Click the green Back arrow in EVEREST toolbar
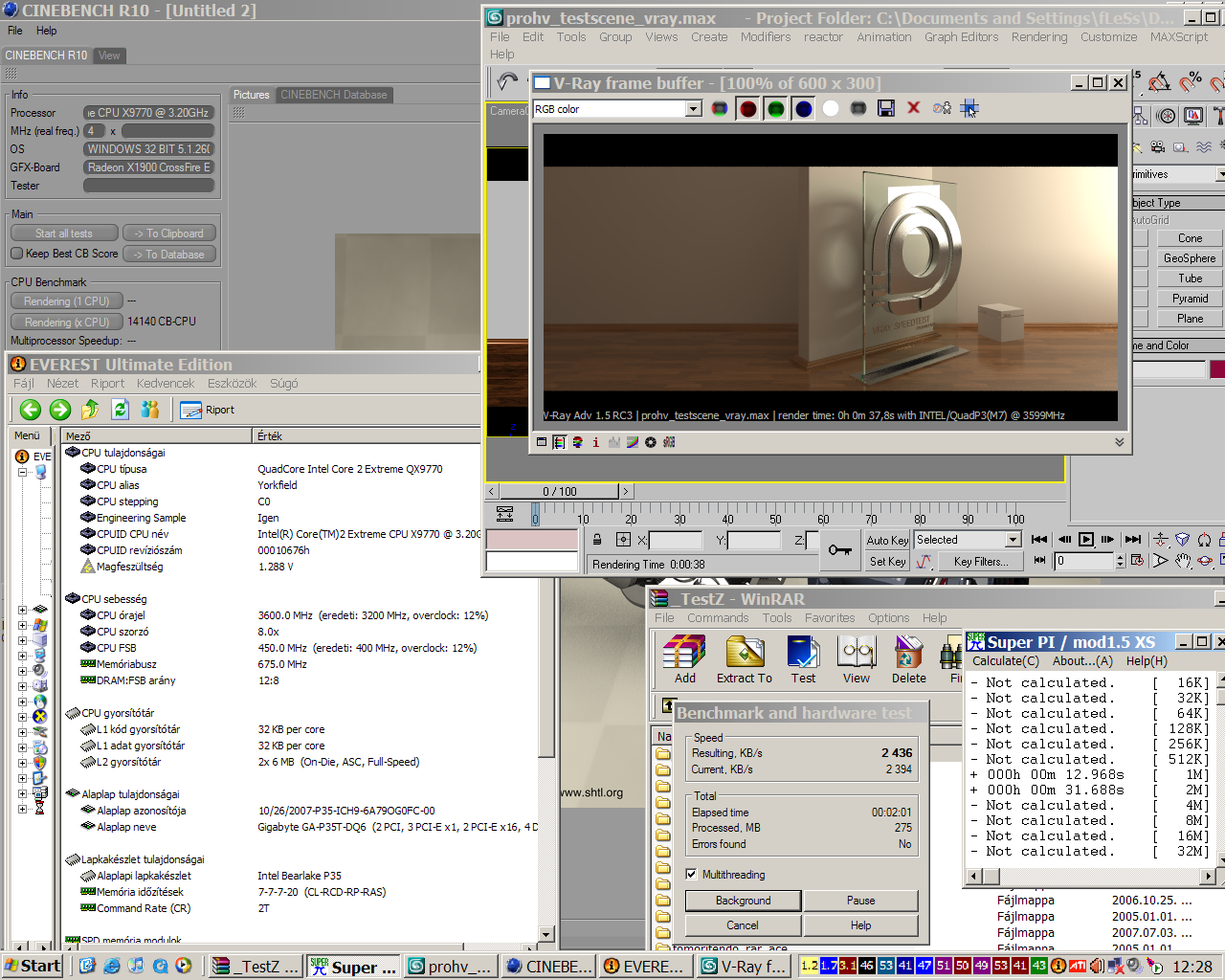 pyautogui.click(x=31, y=410)
